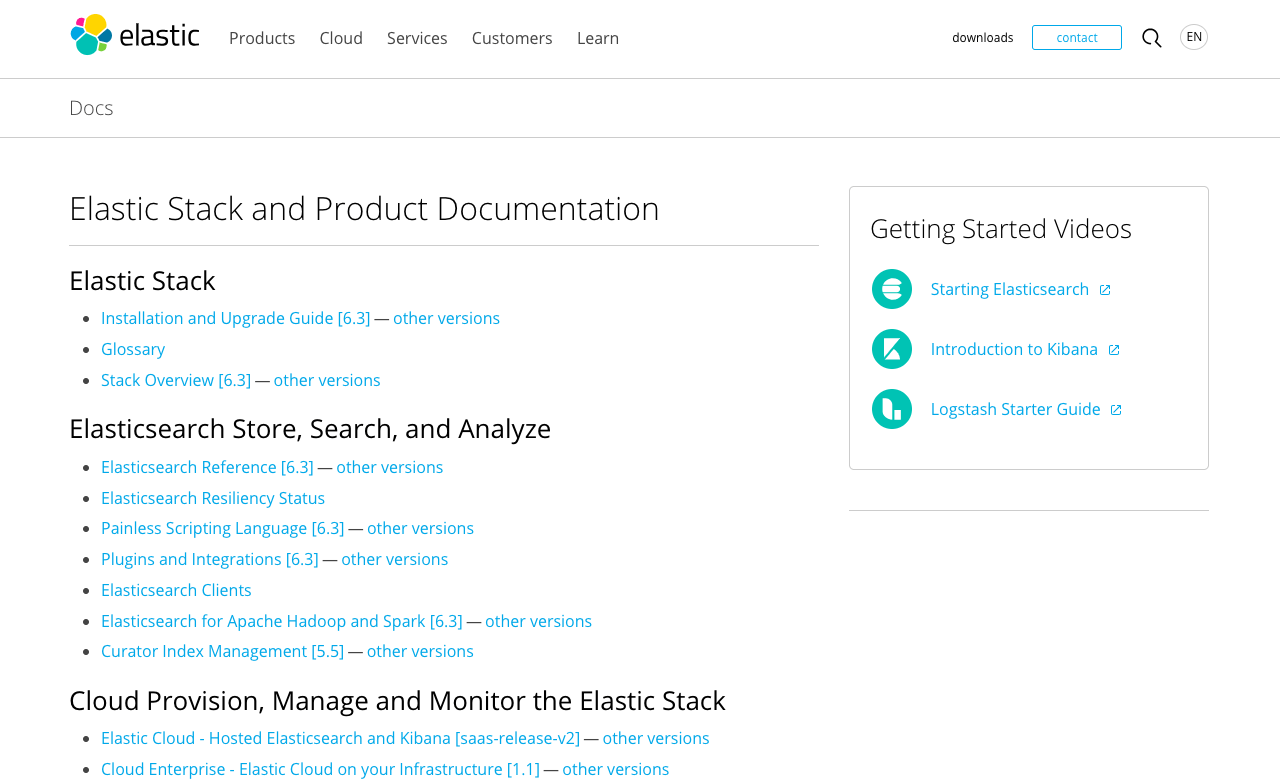Open Elasticsearch Clients link

click(x=176, y=590)
